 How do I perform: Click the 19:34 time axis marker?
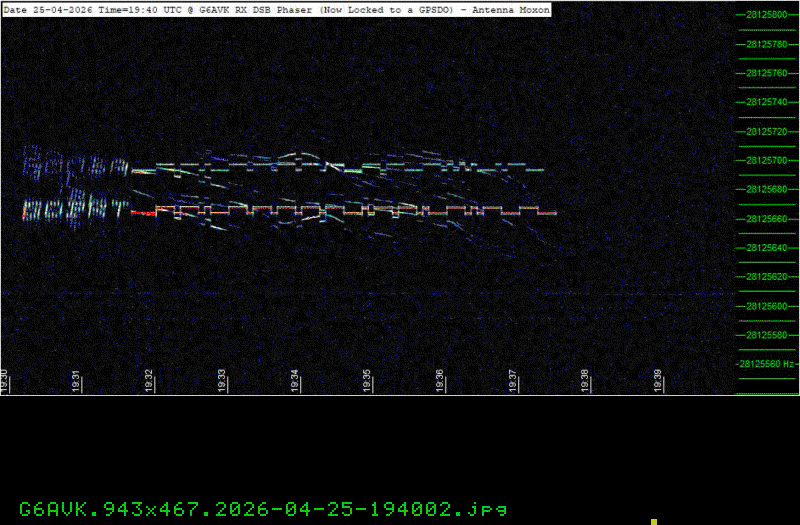295,381
